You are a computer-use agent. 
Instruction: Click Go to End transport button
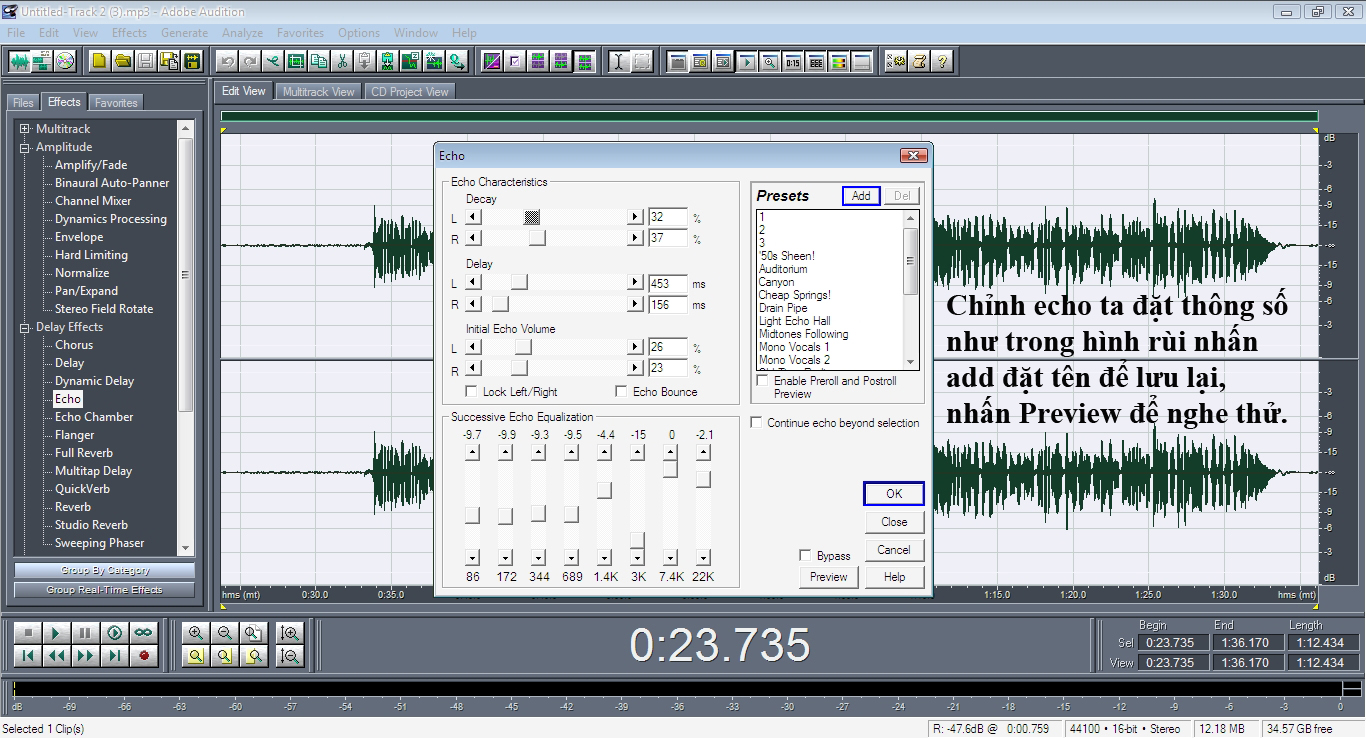(115, 655)
